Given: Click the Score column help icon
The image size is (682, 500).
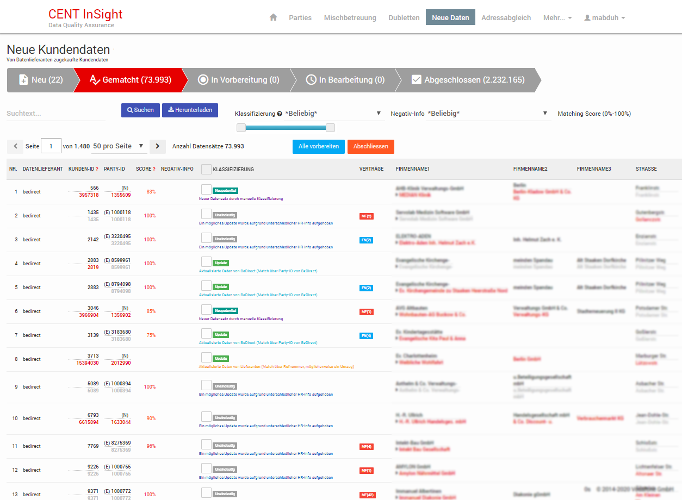Looking at the screenshot, I should point(156,169).
